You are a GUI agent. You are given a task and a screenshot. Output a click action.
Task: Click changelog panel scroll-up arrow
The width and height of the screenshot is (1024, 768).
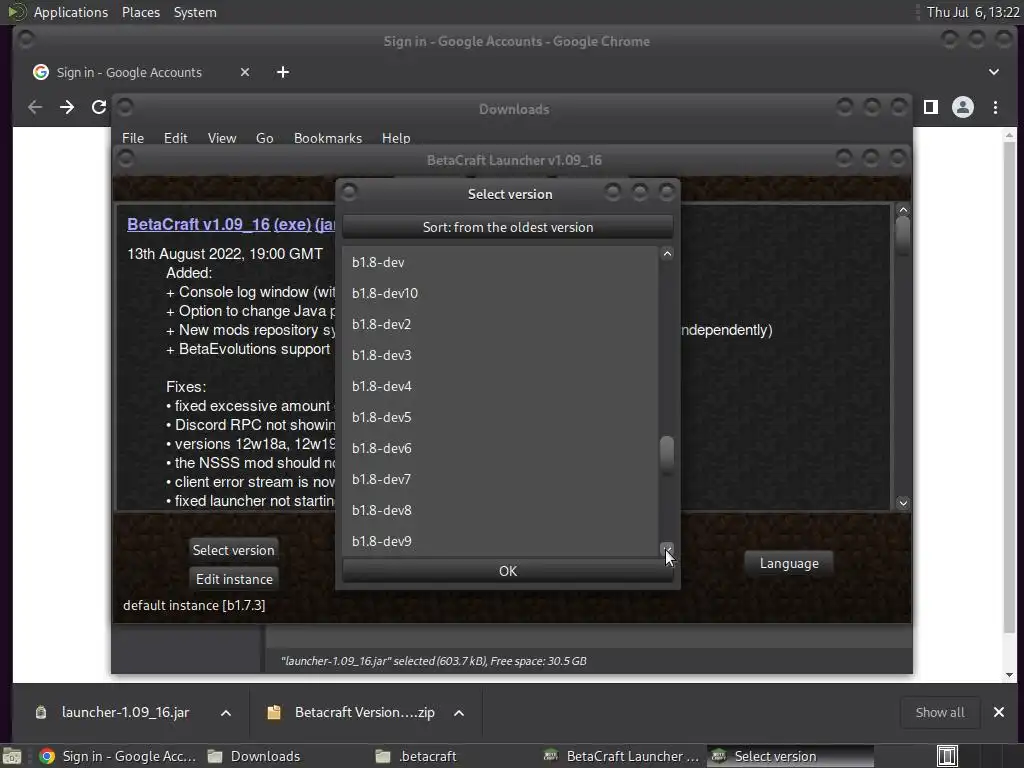pos(903,210)
